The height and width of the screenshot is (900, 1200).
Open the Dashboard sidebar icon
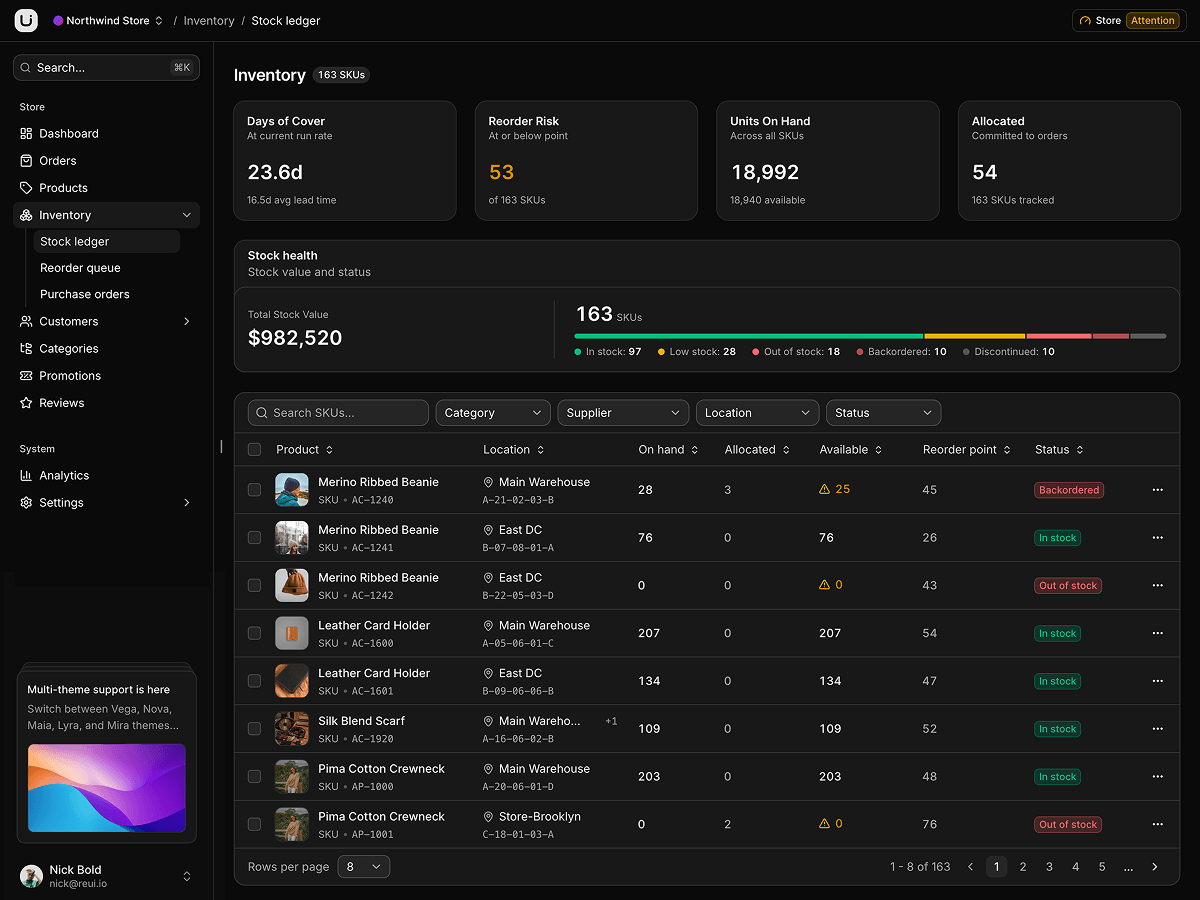click(x=26, y=133)
